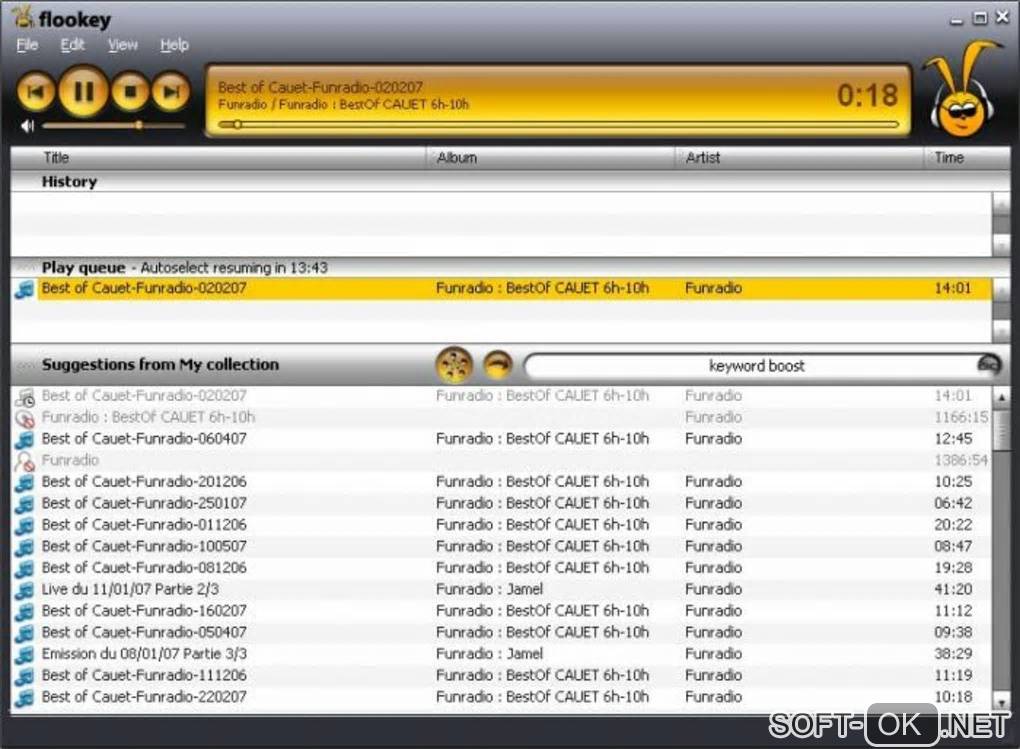
Task: Open the Help menu
Action: [x=174, y=45]
